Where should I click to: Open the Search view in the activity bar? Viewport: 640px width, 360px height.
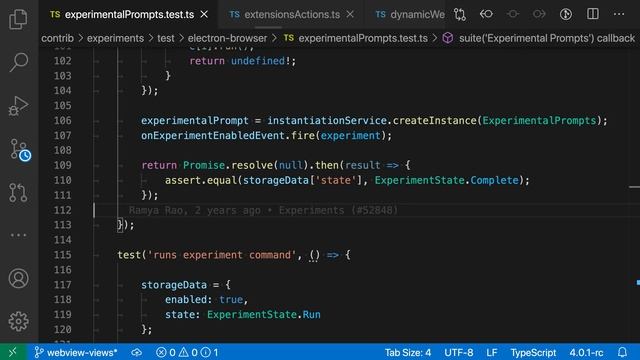pyautogui.click(x=18, y=62)
